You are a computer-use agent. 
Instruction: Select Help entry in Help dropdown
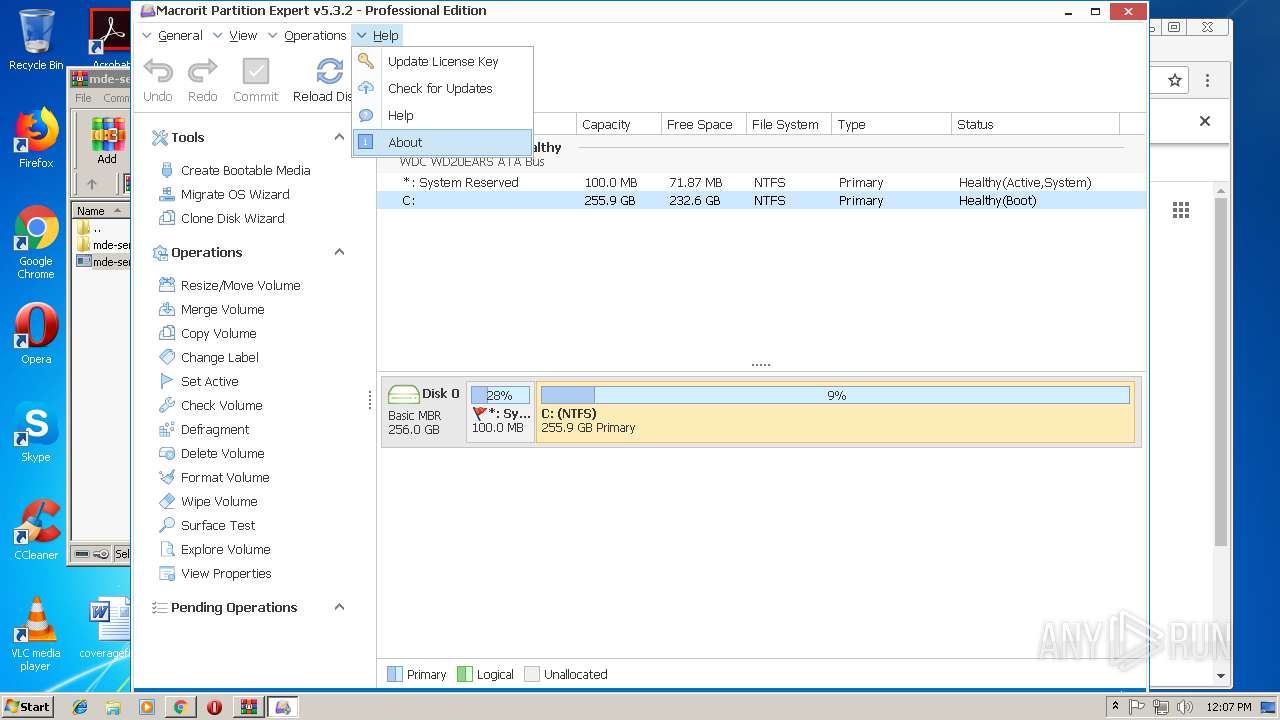tap(442, 115)
